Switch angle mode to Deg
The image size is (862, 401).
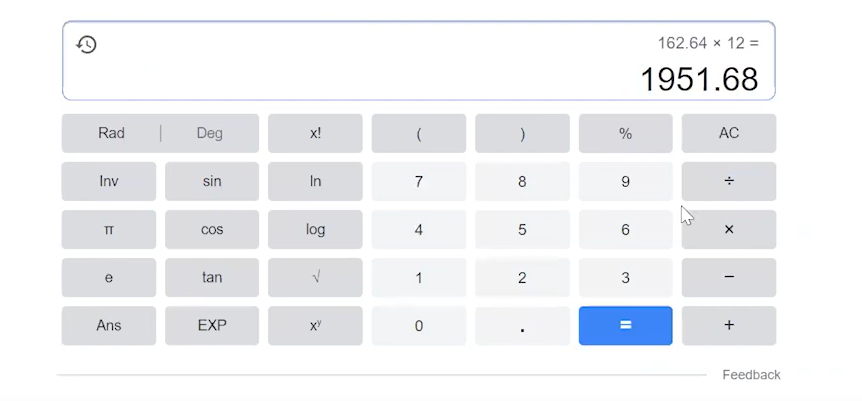point(209,133)
